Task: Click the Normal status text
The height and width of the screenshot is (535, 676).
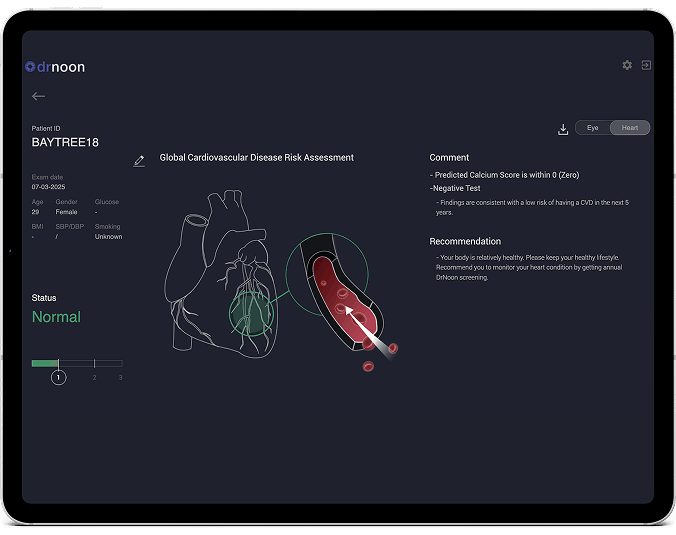Action: click(56, 317)
